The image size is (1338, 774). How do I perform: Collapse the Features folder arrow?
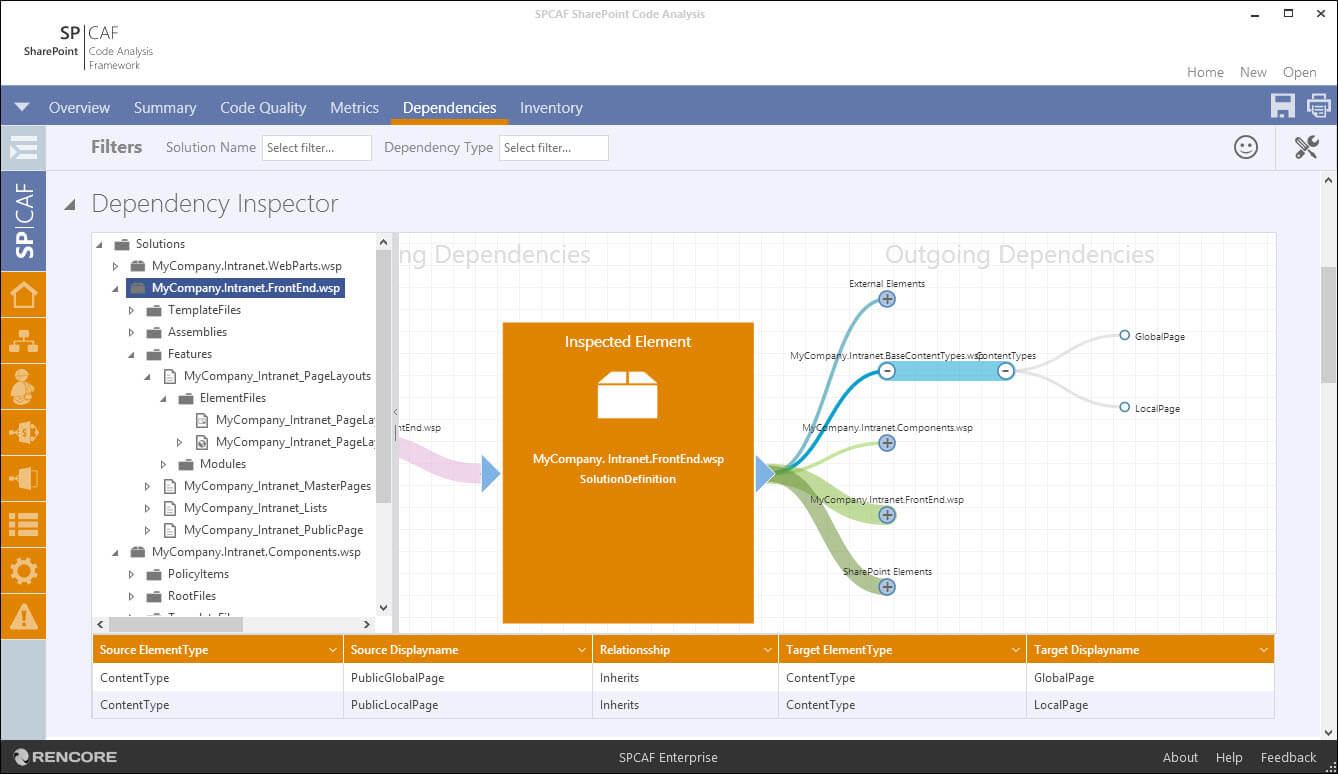pyautogui.click(x=131, y=354)
